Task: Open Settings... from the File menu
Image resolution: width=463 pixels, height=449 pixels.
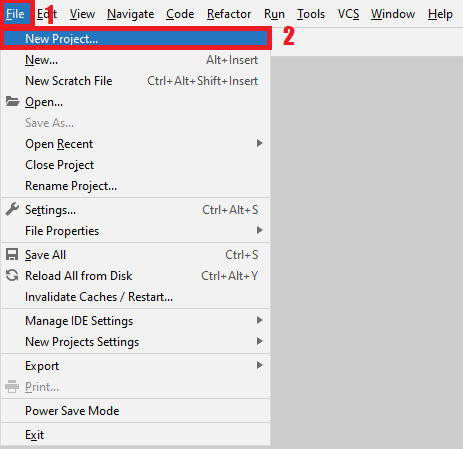Action: [x=135, y=210]
